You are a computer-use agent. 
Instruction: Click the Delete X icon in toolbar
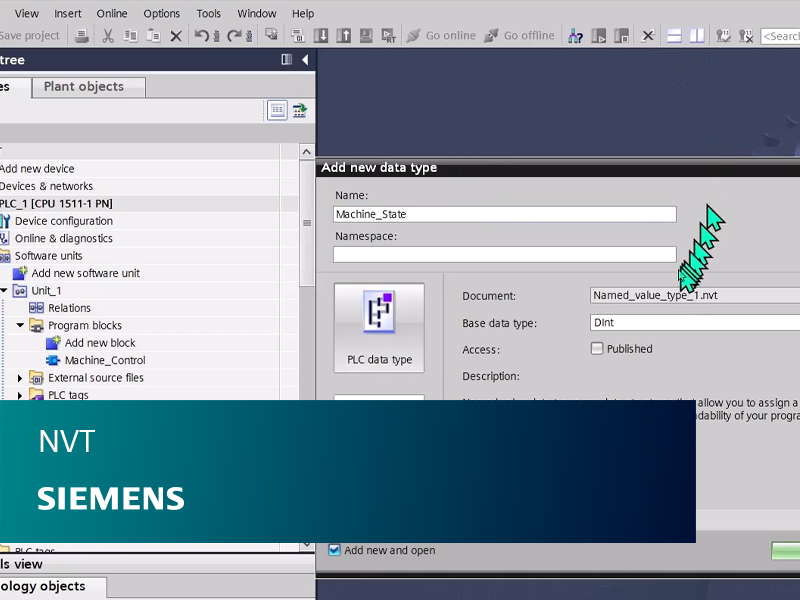click(x=176, y=36)
